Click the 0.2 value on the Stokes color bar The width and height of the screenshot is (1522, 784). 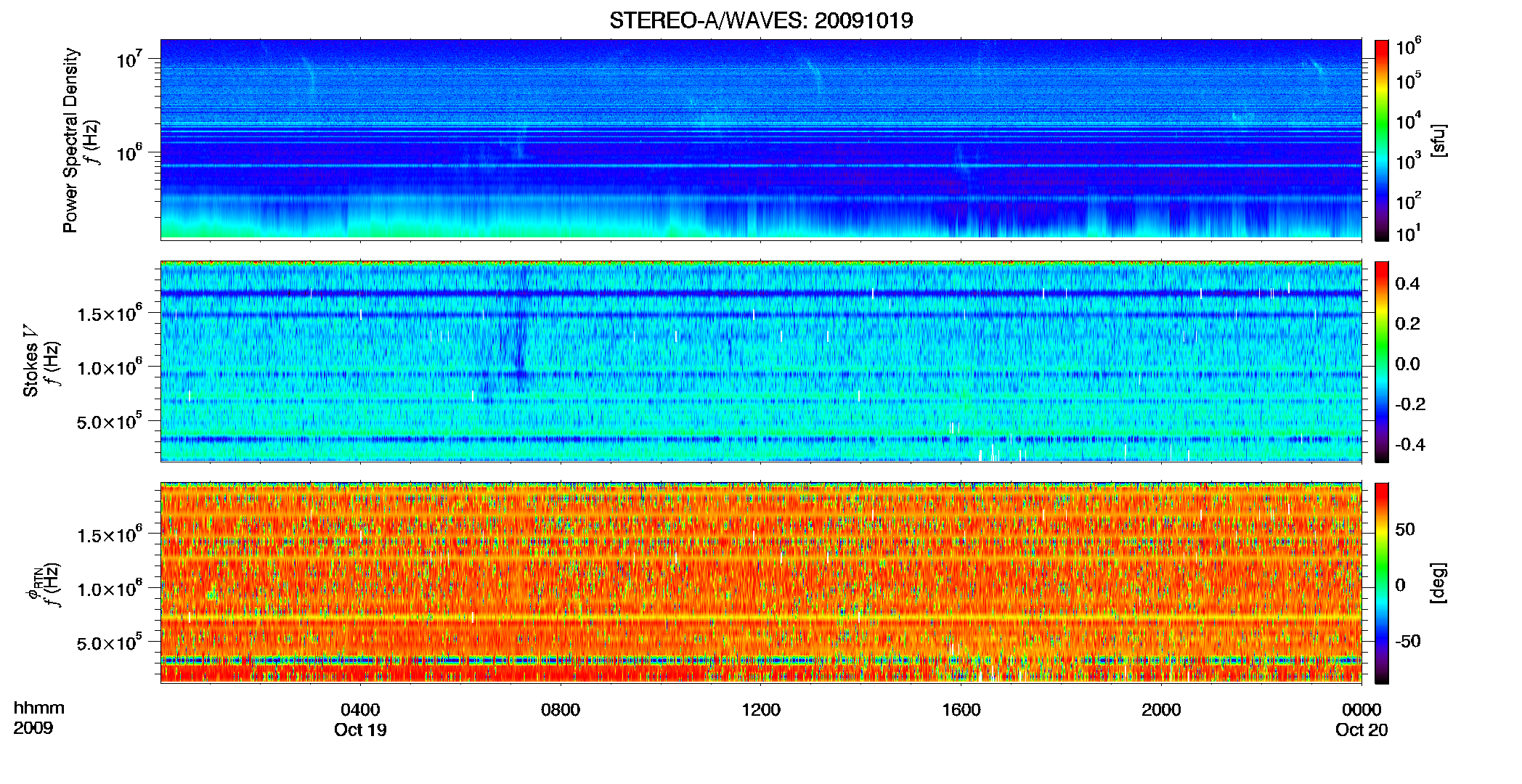pyautogui.click(x=1407, y=323)
